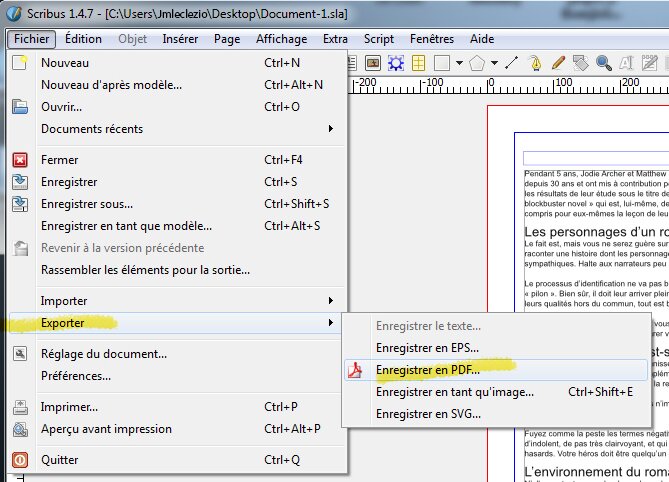
Task: Select the line tool
Action: 511,63
